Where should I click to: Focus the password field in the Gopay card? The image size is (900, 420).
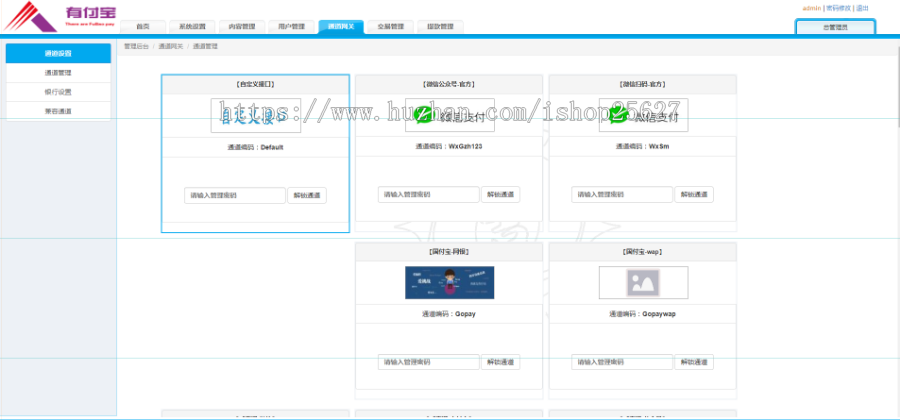coord(429,362)
